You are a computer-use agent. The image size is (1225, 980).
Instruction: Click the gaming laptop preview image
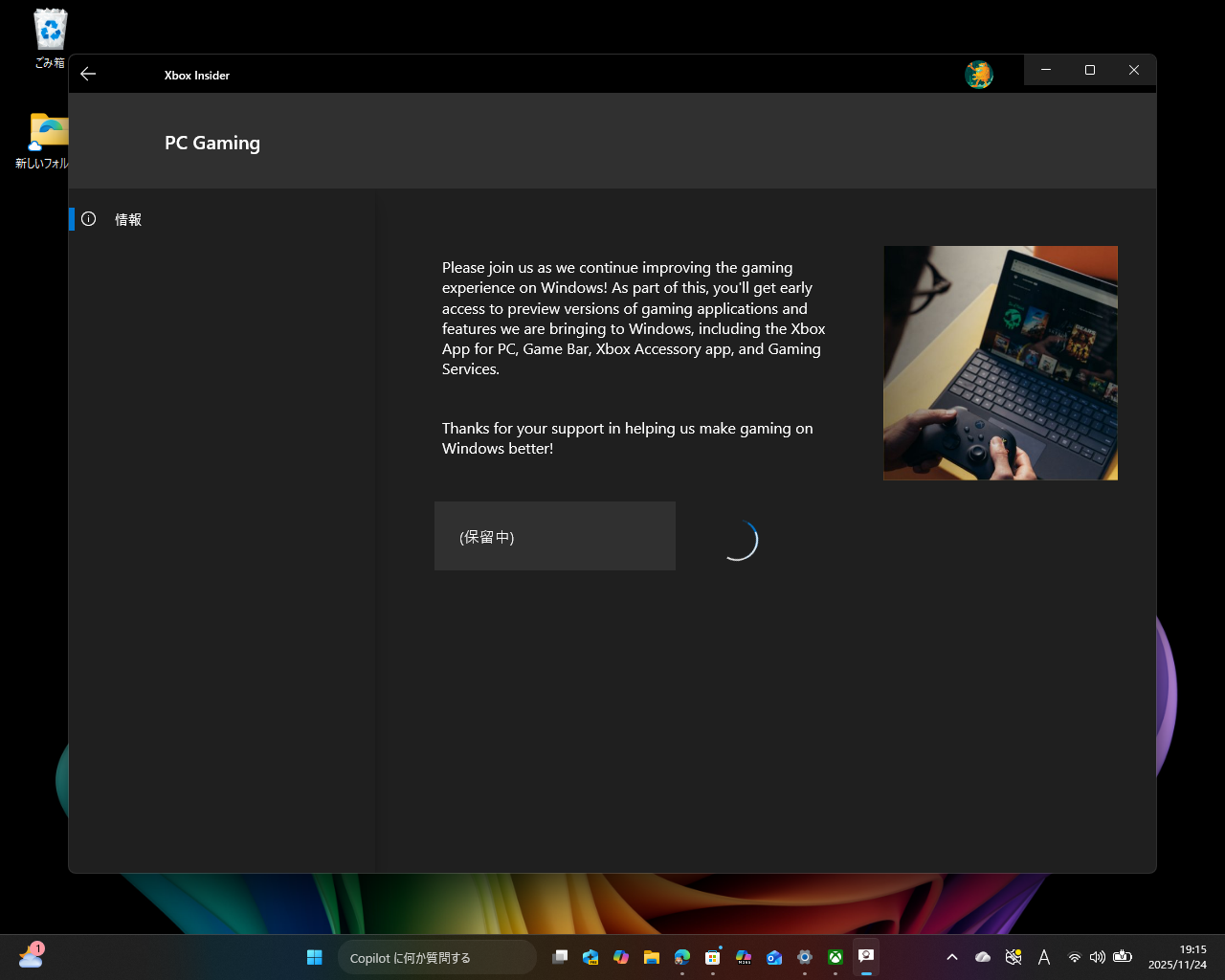1000,363
